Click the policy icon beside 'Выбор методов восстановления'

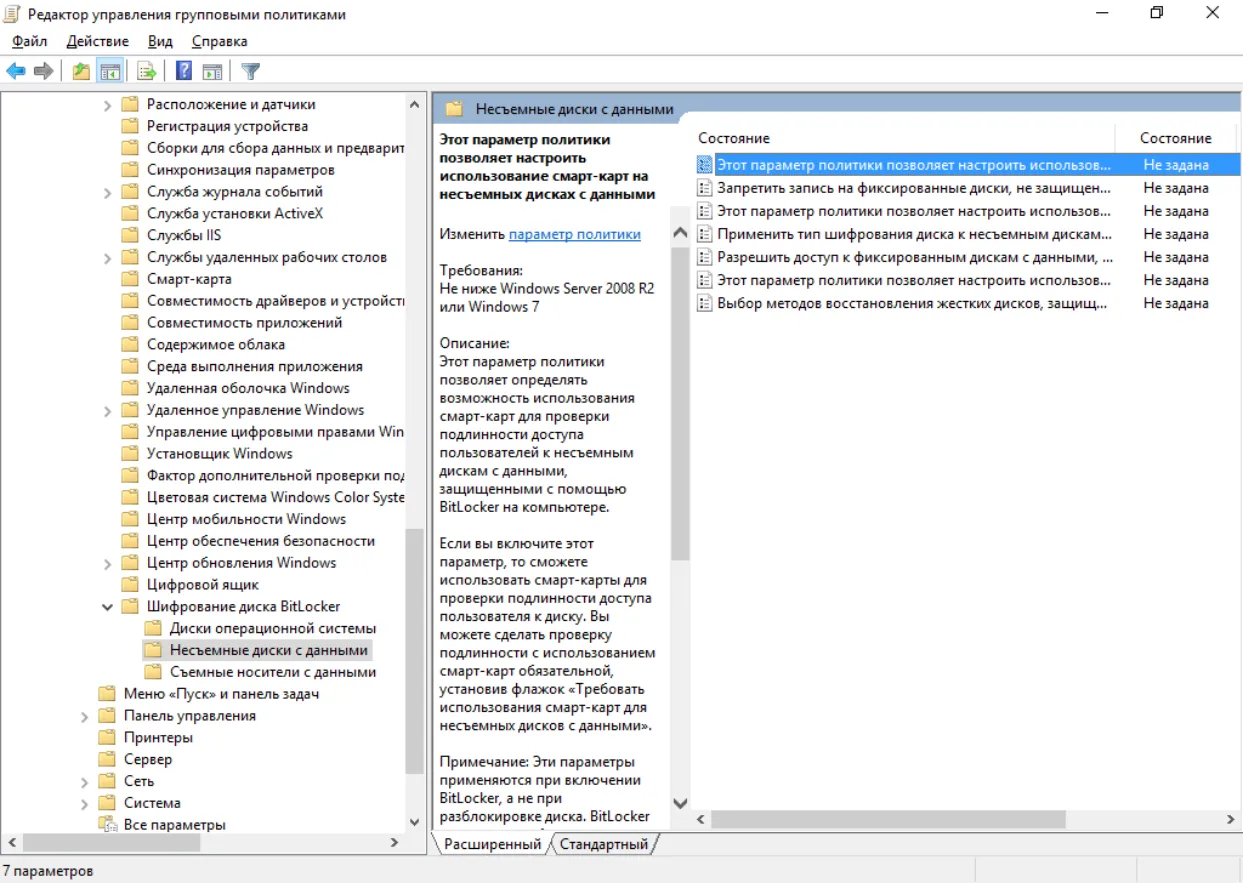point(705,303)
